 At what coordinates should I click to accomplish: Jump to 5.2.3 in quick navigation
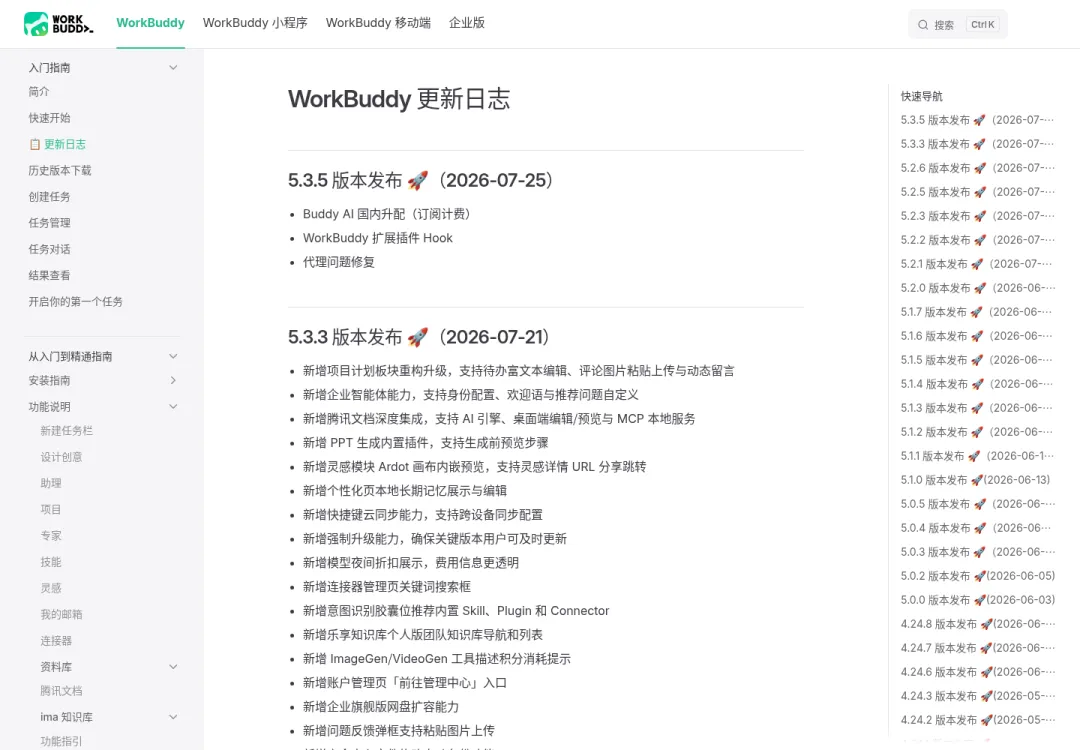[x=977, y=216]
